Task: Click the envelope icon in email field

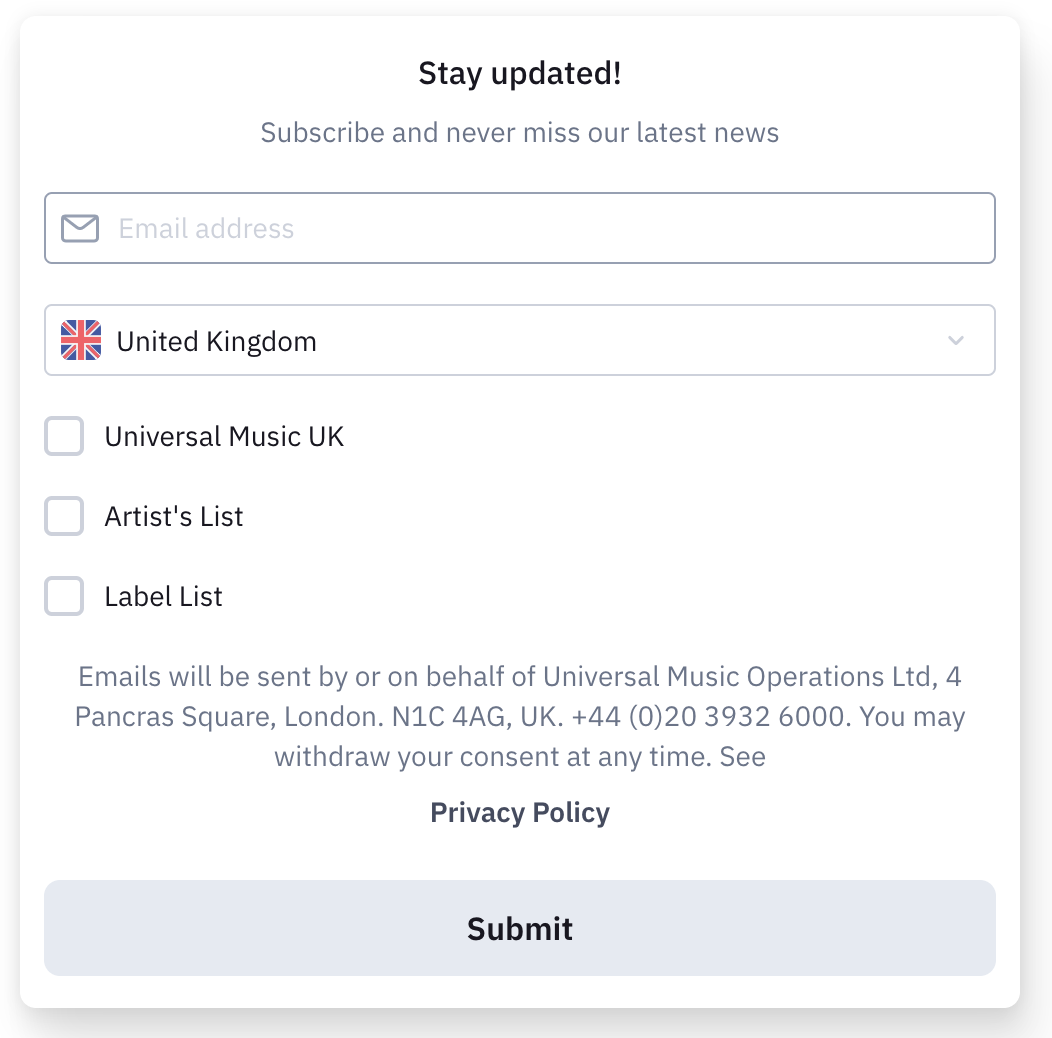Action: pos(80,228)
